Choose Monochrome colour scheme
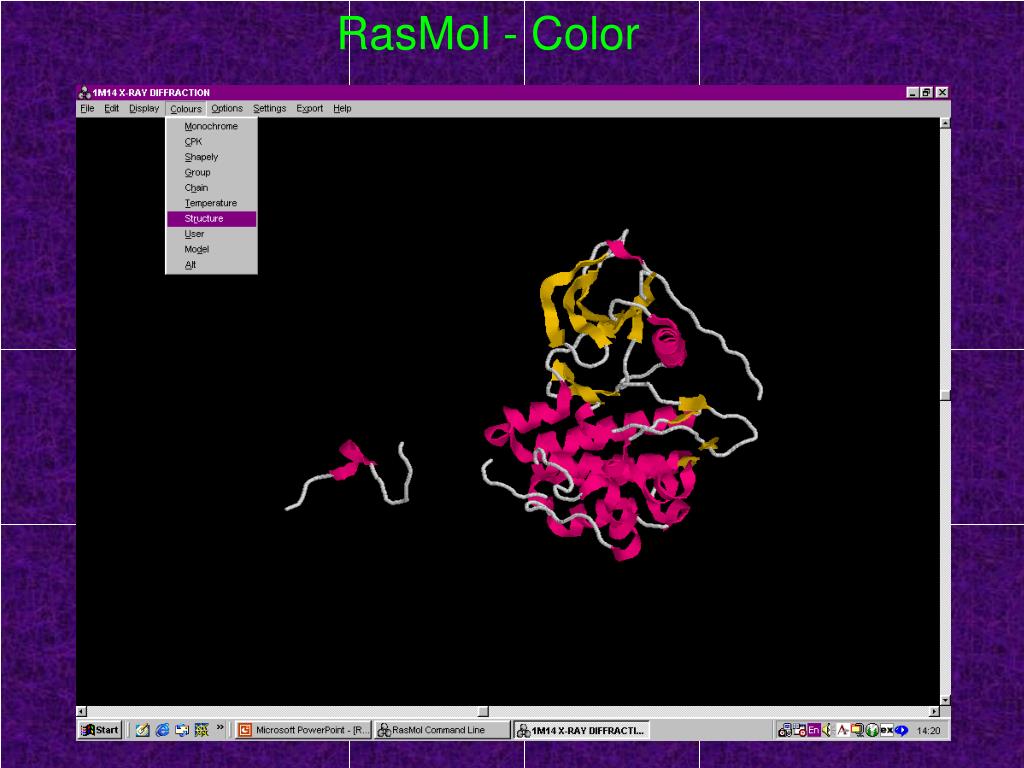The height and width of the screenshot is (768, 1024). coord(211,126)
